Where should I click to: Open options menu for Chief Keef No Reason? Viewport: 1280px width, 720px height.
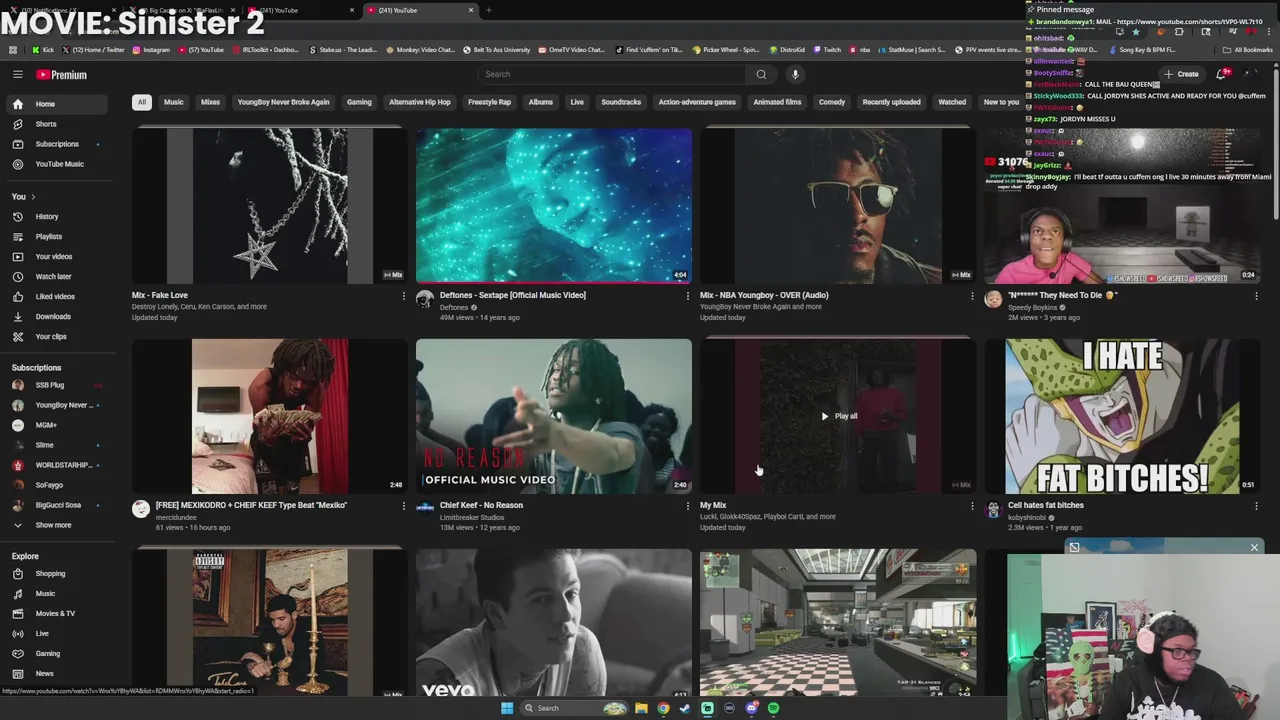coord(688,506)
